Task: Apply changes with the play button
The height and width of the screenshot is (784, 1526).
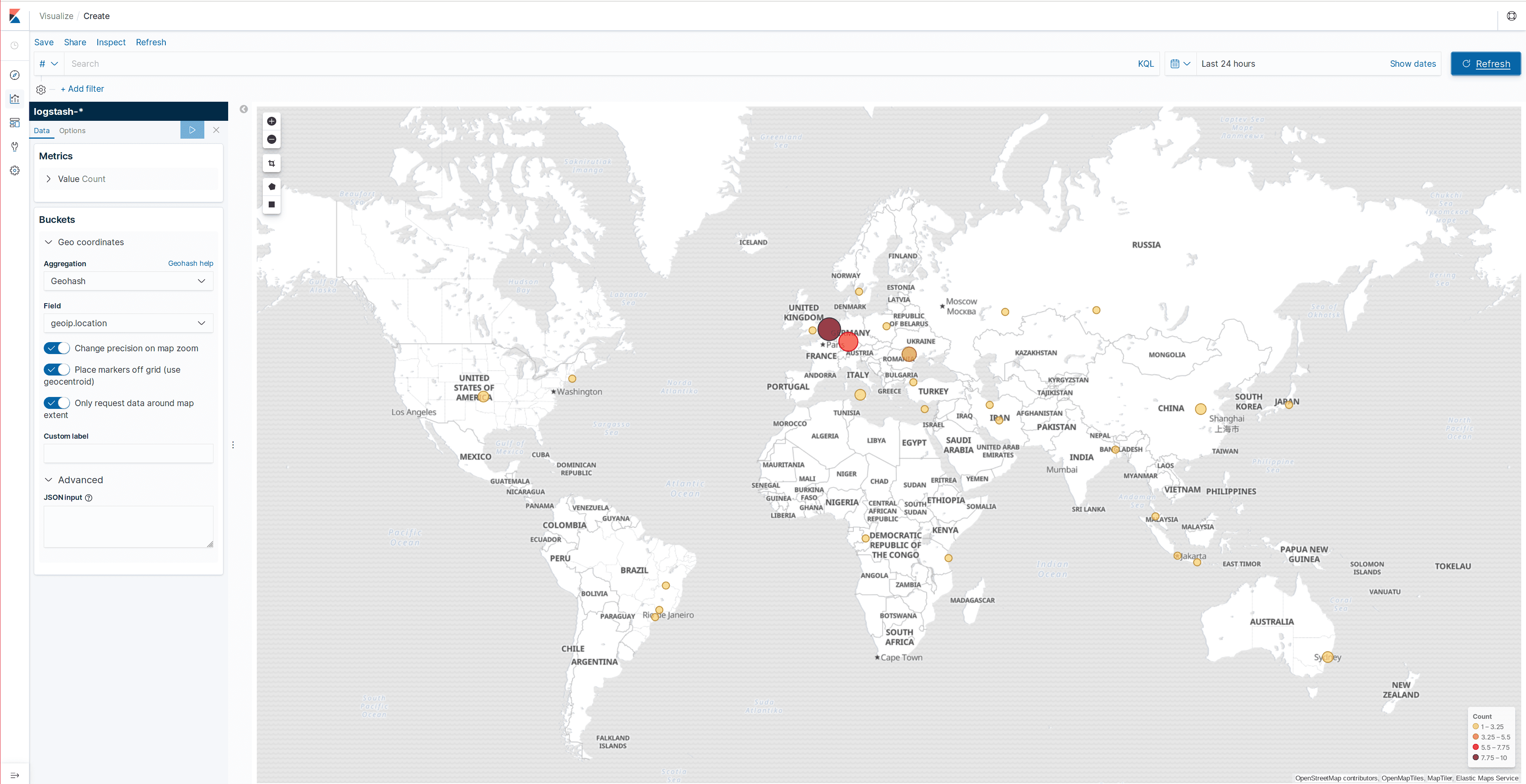Action: (x=192, y=130)
